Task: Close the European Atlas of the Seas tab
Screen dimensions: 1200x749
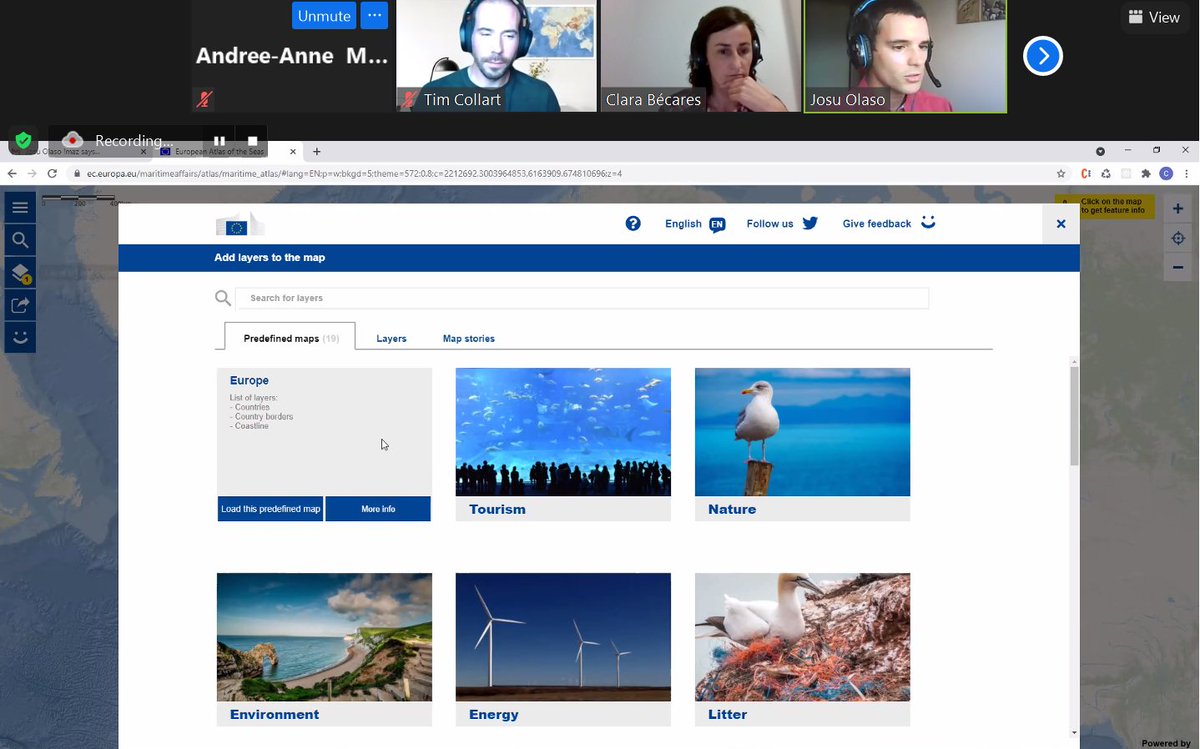Action: coord(294,152)
